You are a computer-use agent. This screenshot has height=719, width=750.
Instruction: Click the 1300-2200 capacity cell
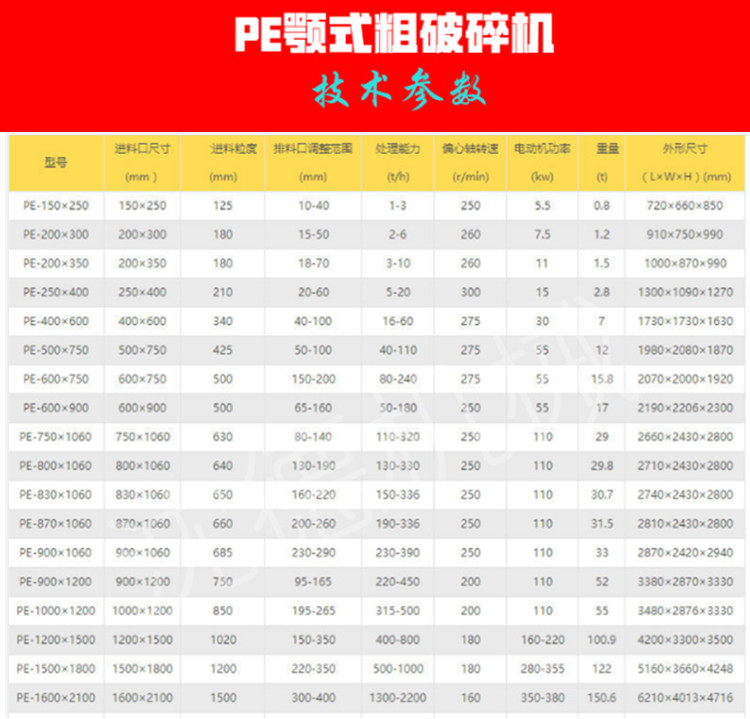396,697
